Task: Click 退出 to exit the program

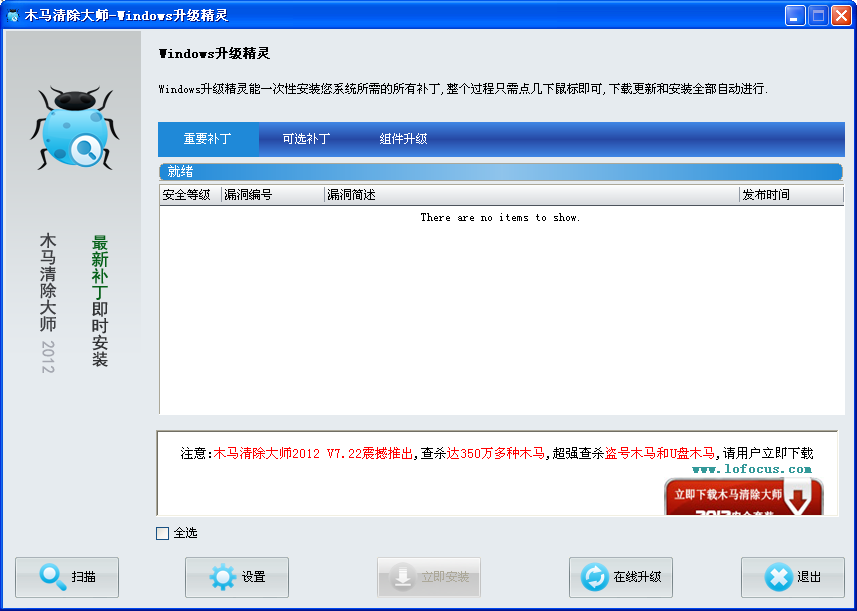Action: (793, 577)
